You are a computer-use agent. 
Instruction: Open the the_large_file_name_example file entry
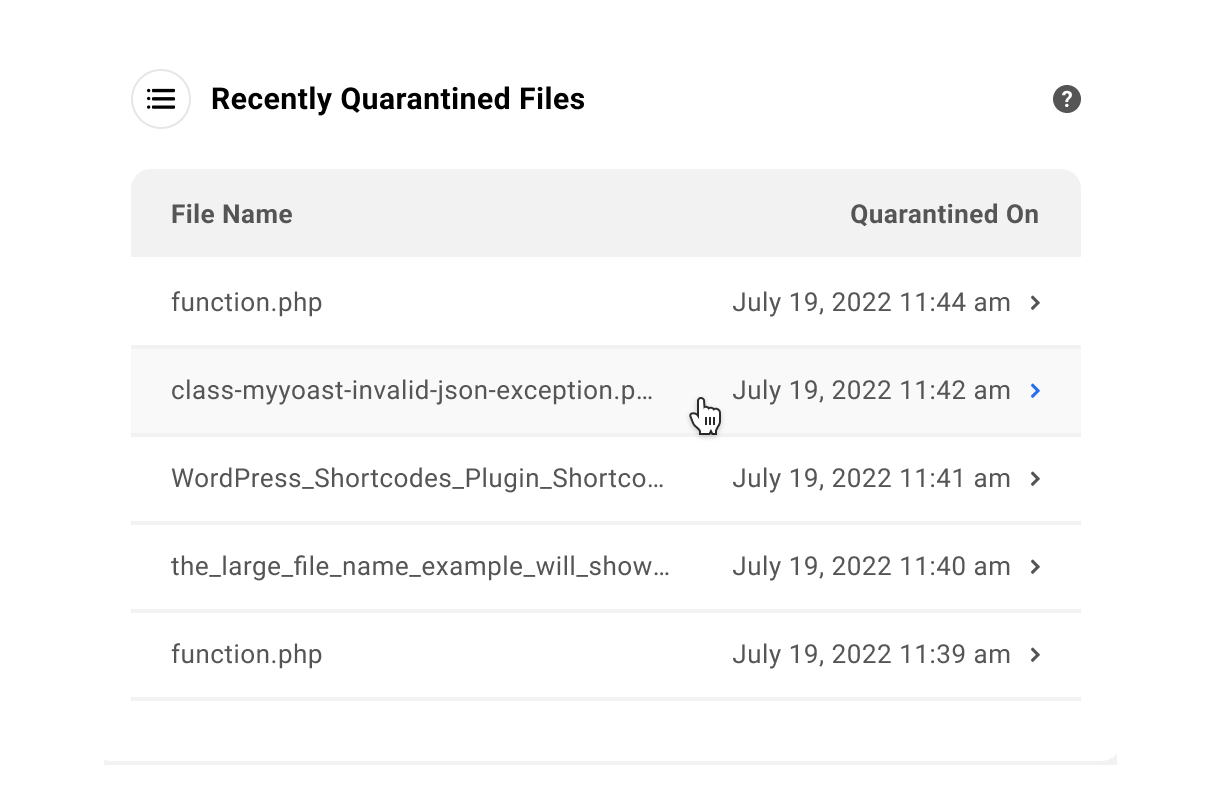coord(420,566)
